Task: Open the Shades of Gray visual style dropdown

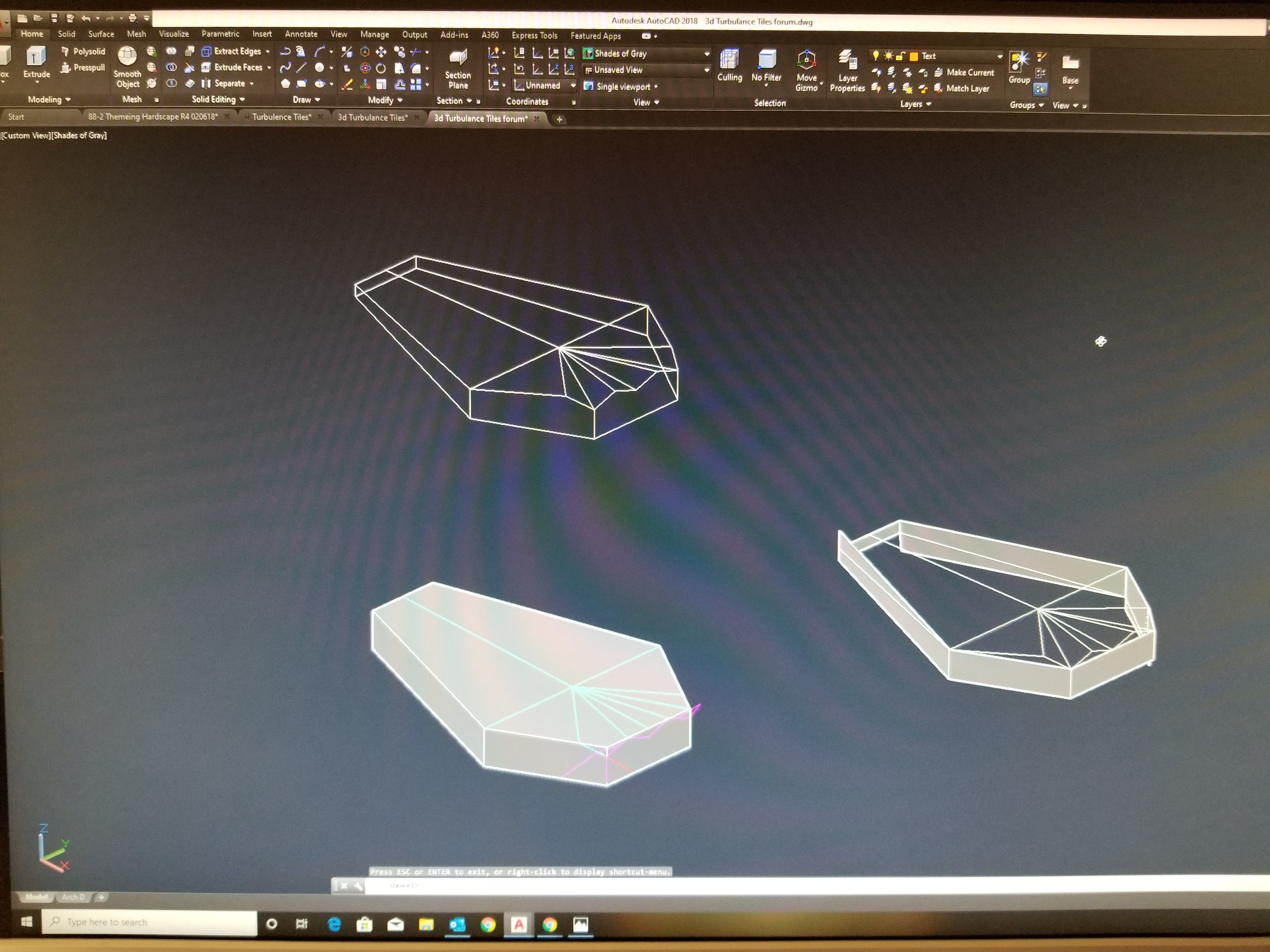Action: (706, 54)
